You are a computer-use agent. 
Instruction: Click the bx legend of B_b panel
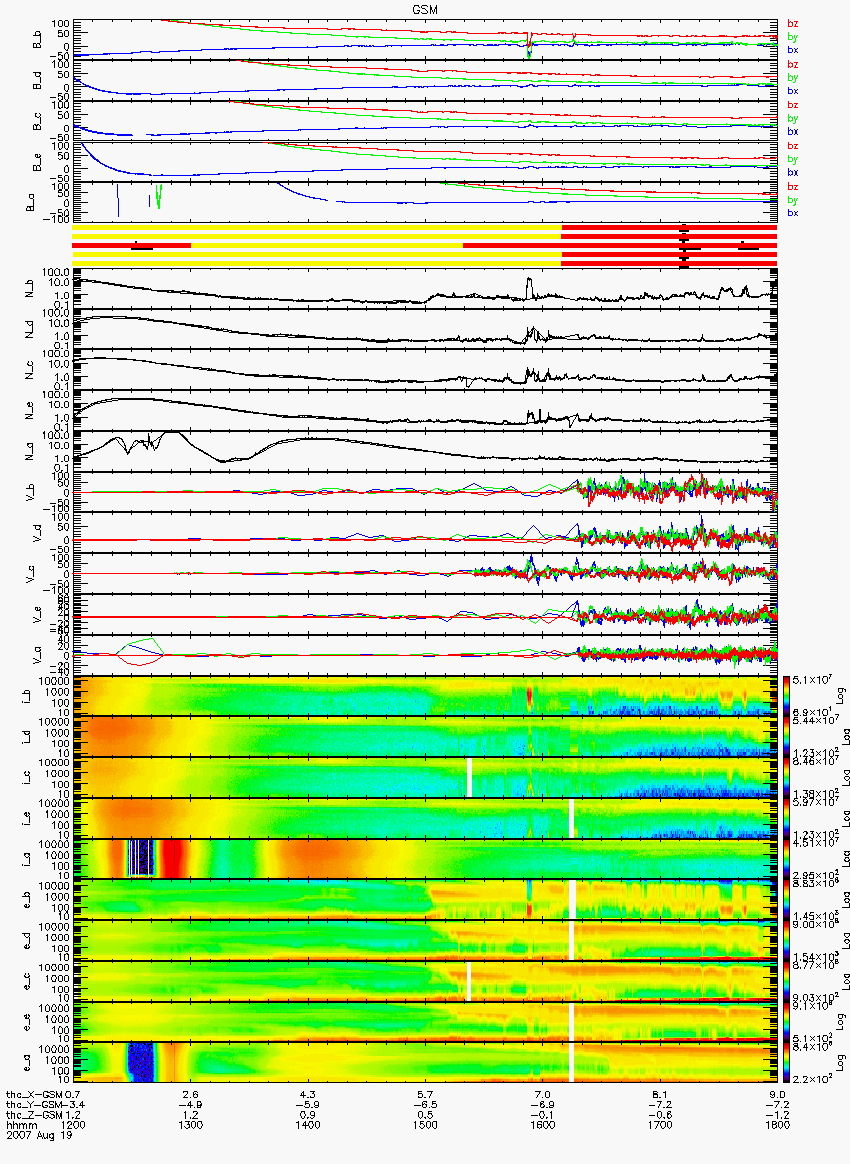793,50
